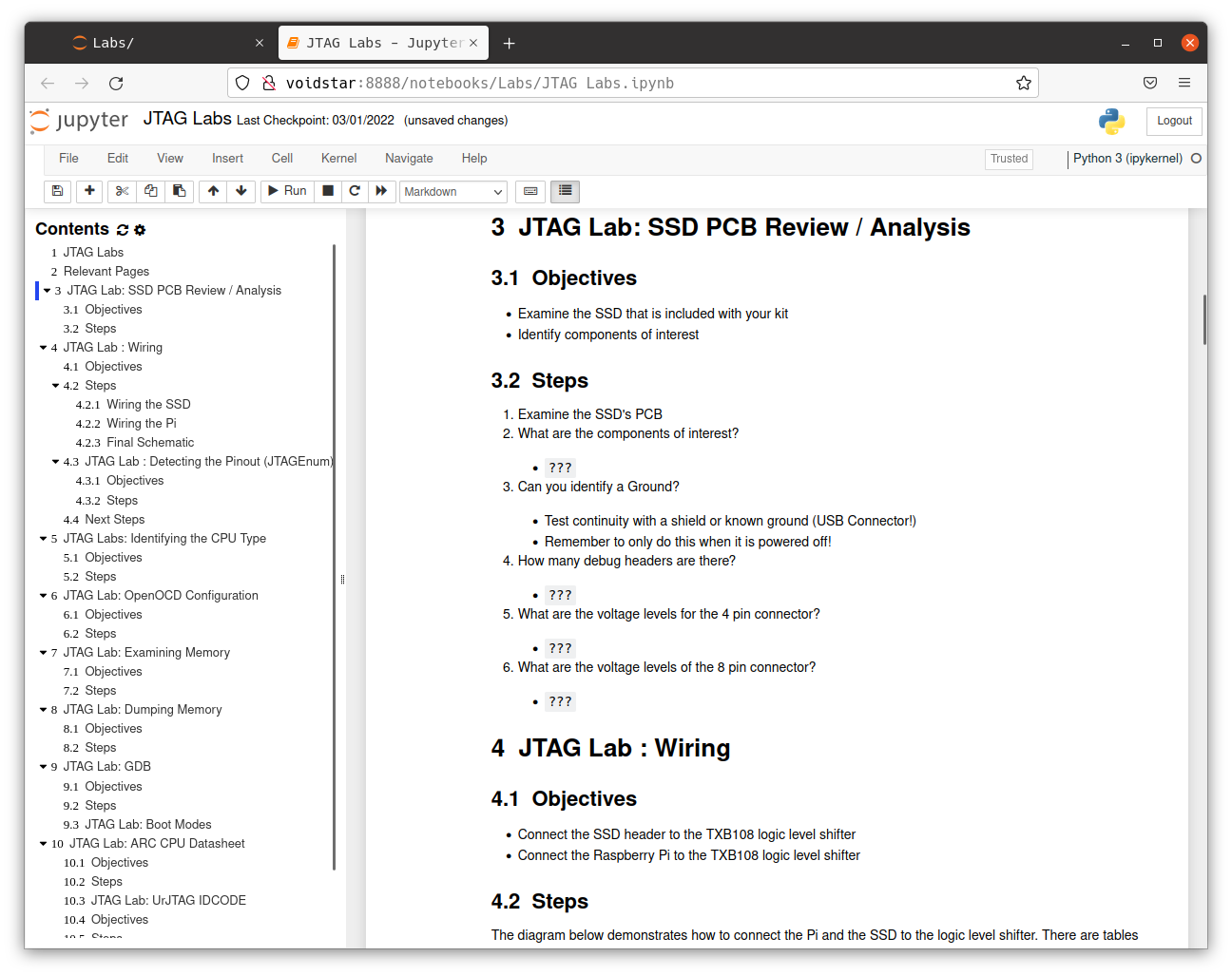Open the contents settings gear icon
The image size is (1232, 976).
140,230
